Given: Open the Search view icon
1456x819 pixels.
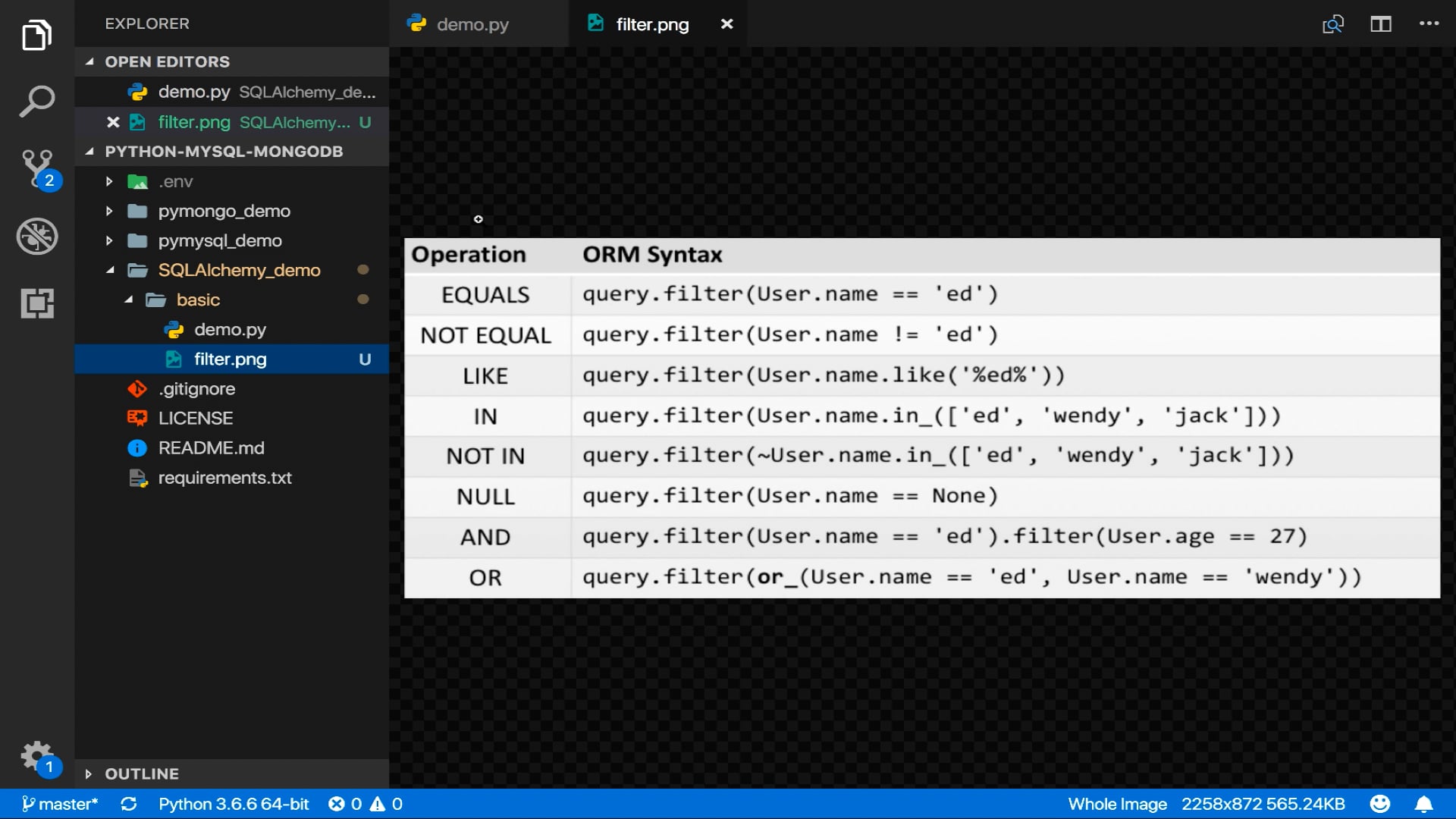Looking at the screenshot, I should pyautogui.click(x=36, y=101).
